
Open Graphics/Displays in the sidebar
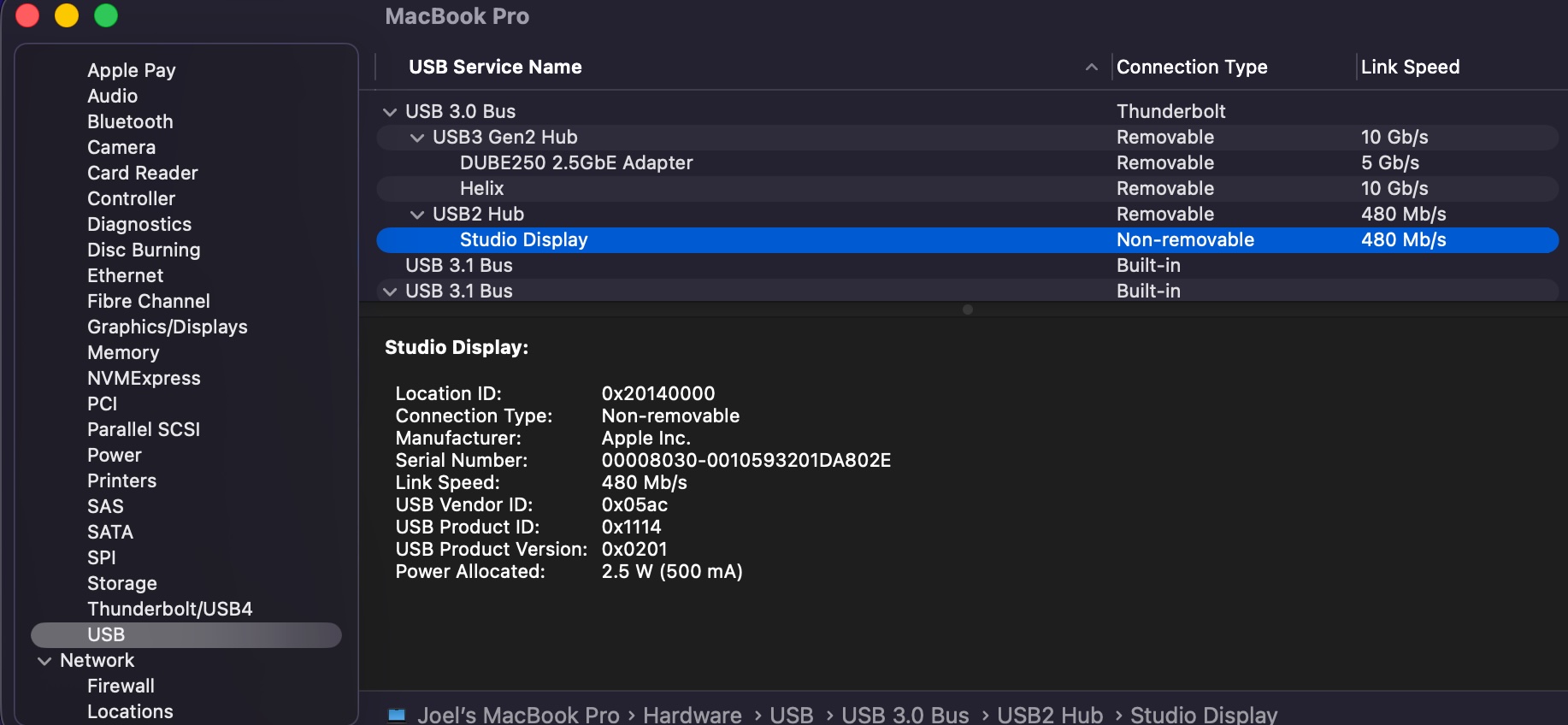click(x=167, y=327)
